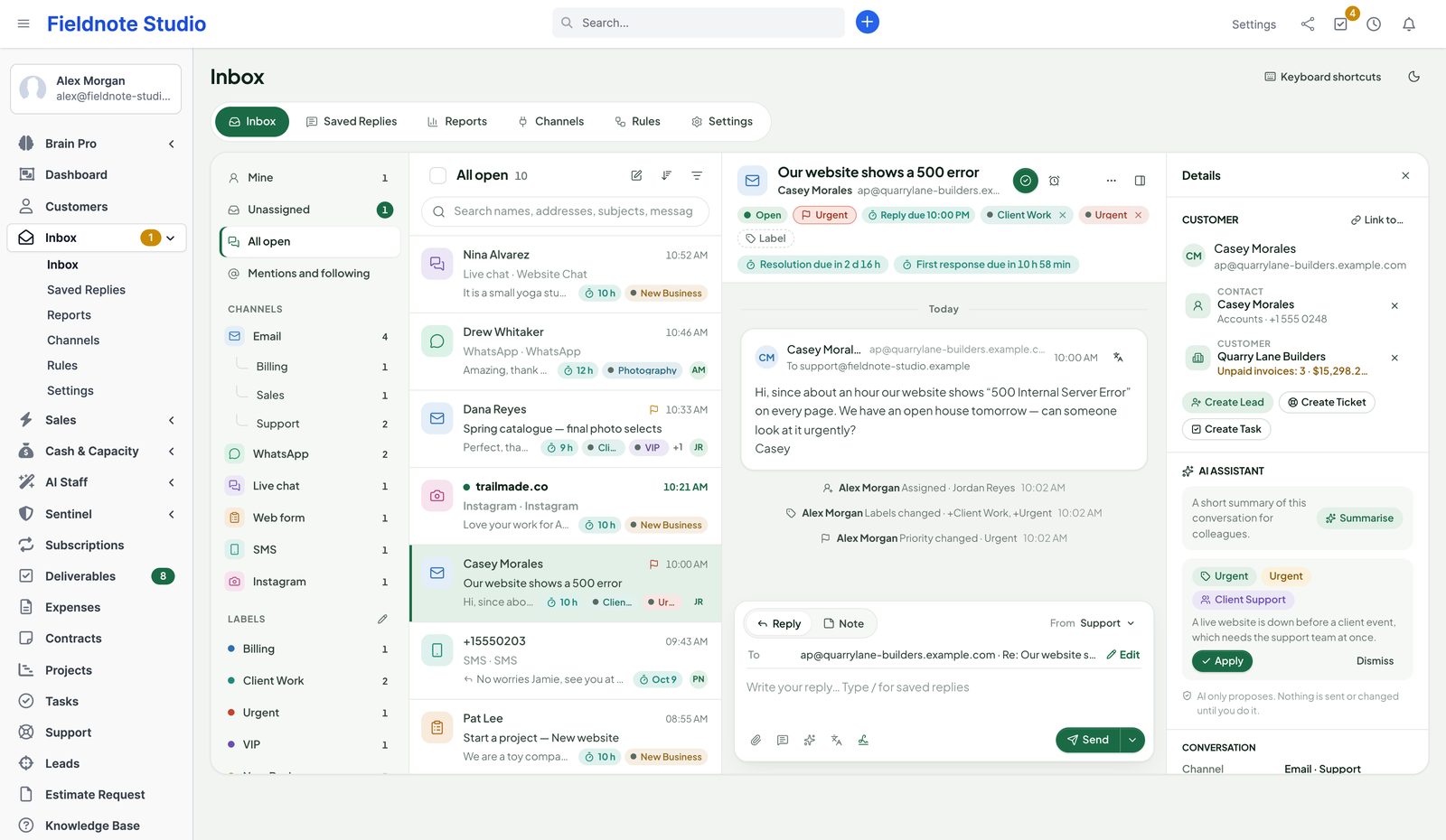Toggle the details side panel icon
The image size is (1446, 840).
coord(1141,181)
